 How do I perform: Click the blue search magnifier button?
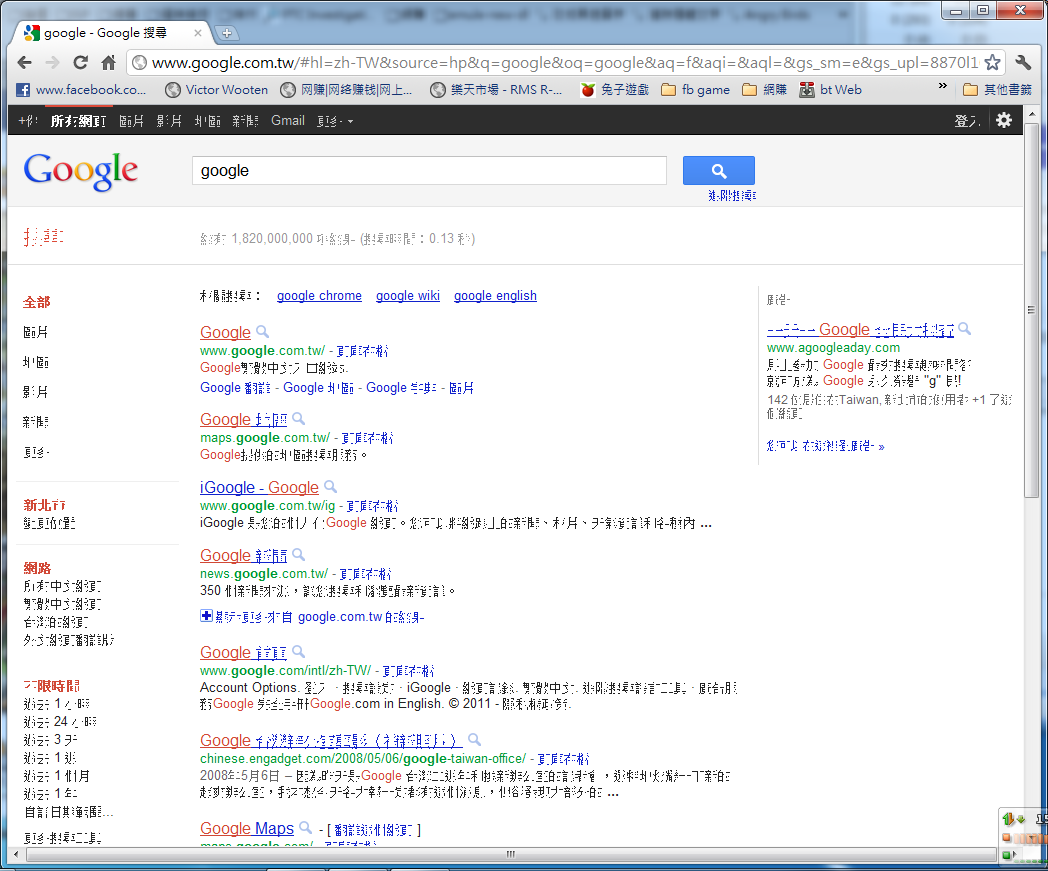718,171
